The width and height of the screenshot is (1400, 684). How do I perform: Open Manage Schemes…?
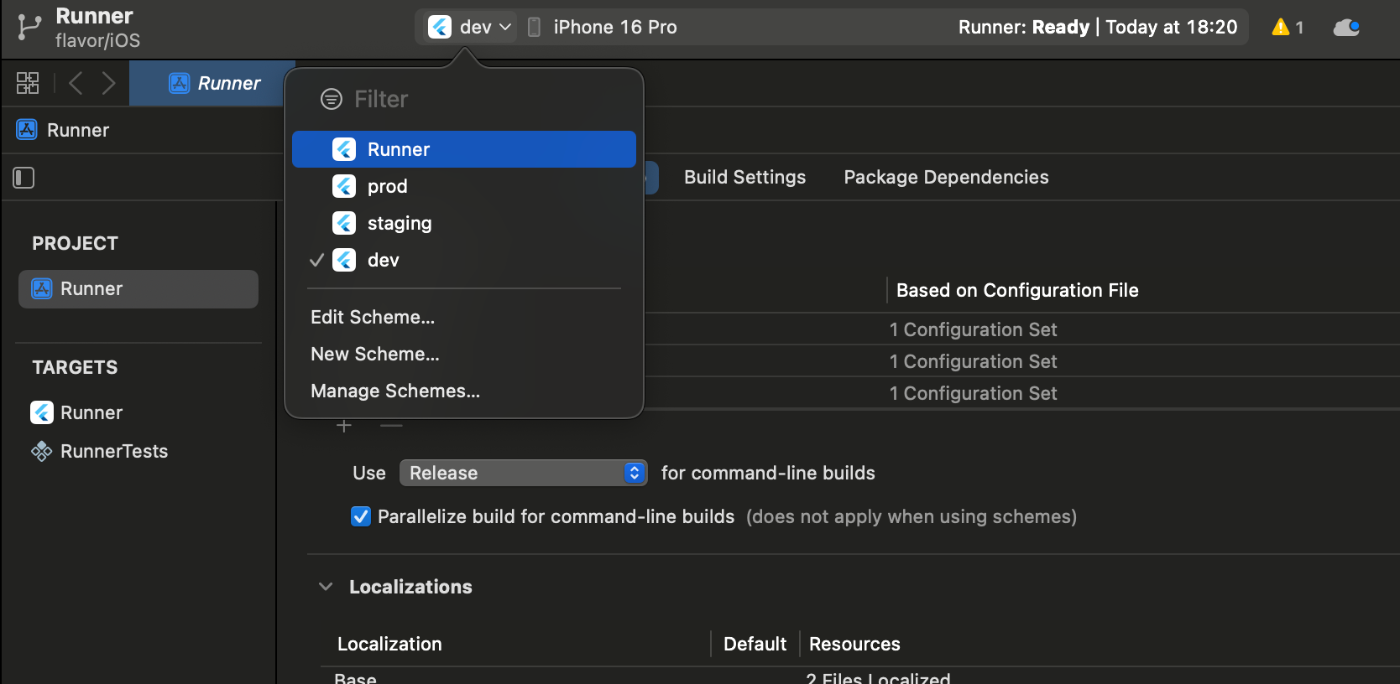click(395, 392)
